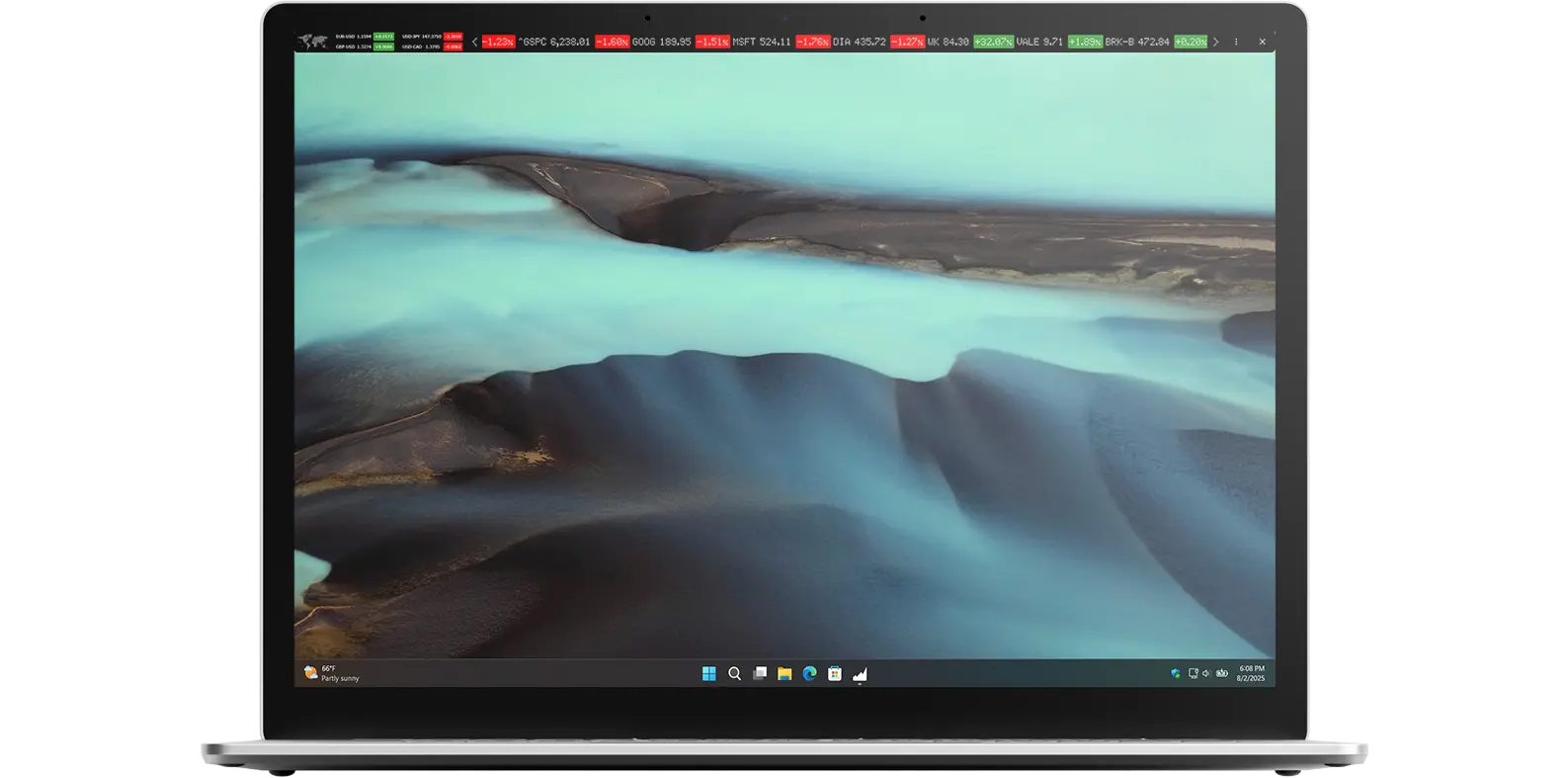
Task: Open taskbar Search
Action: pyautogui.click(x=734, y=673)
